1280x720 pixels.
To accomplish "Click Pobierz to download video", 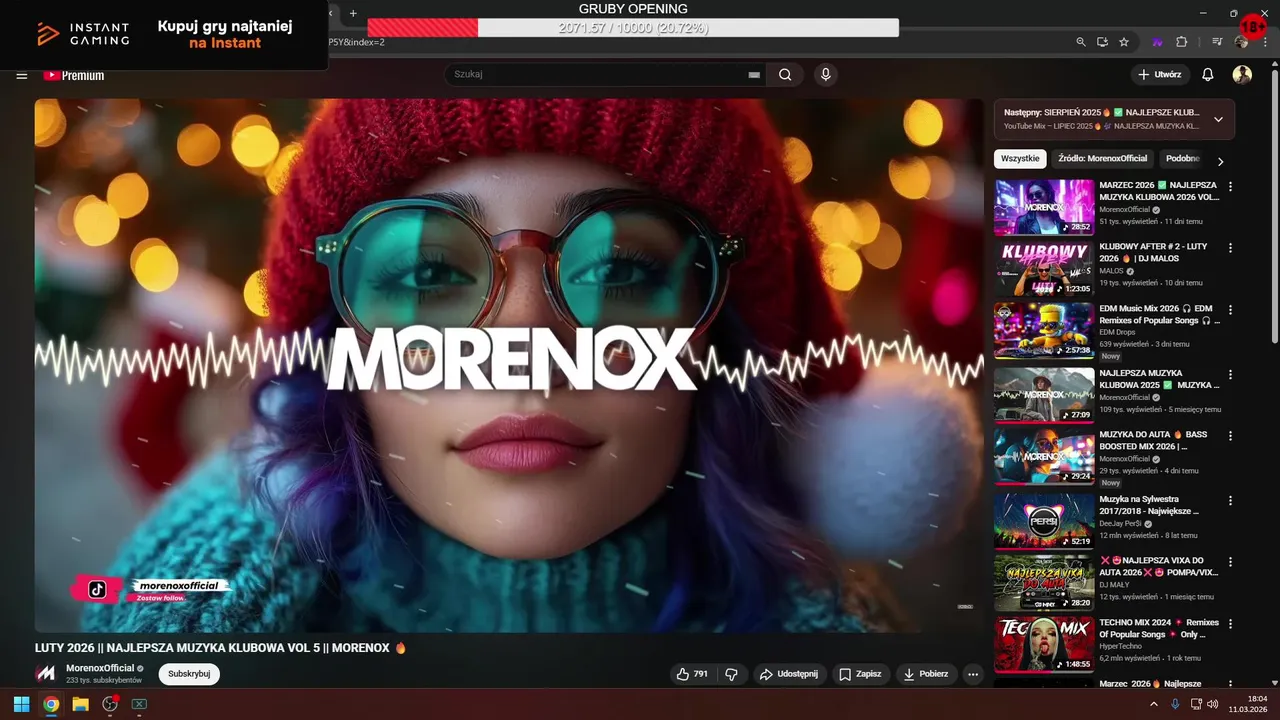I will coord(926,674).
